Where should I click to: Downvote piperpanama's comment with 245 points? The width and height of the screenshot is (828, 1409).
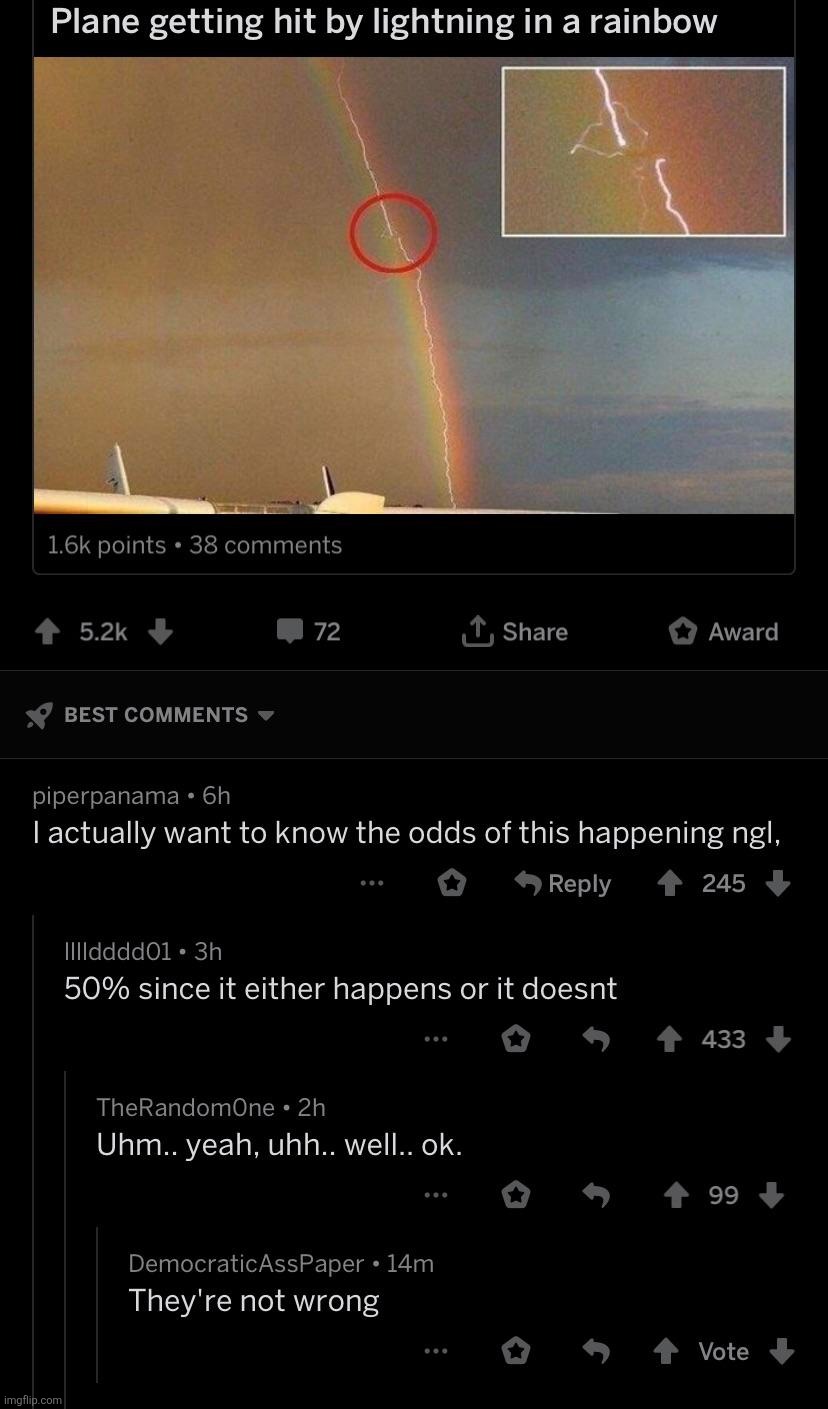(778, 884)
